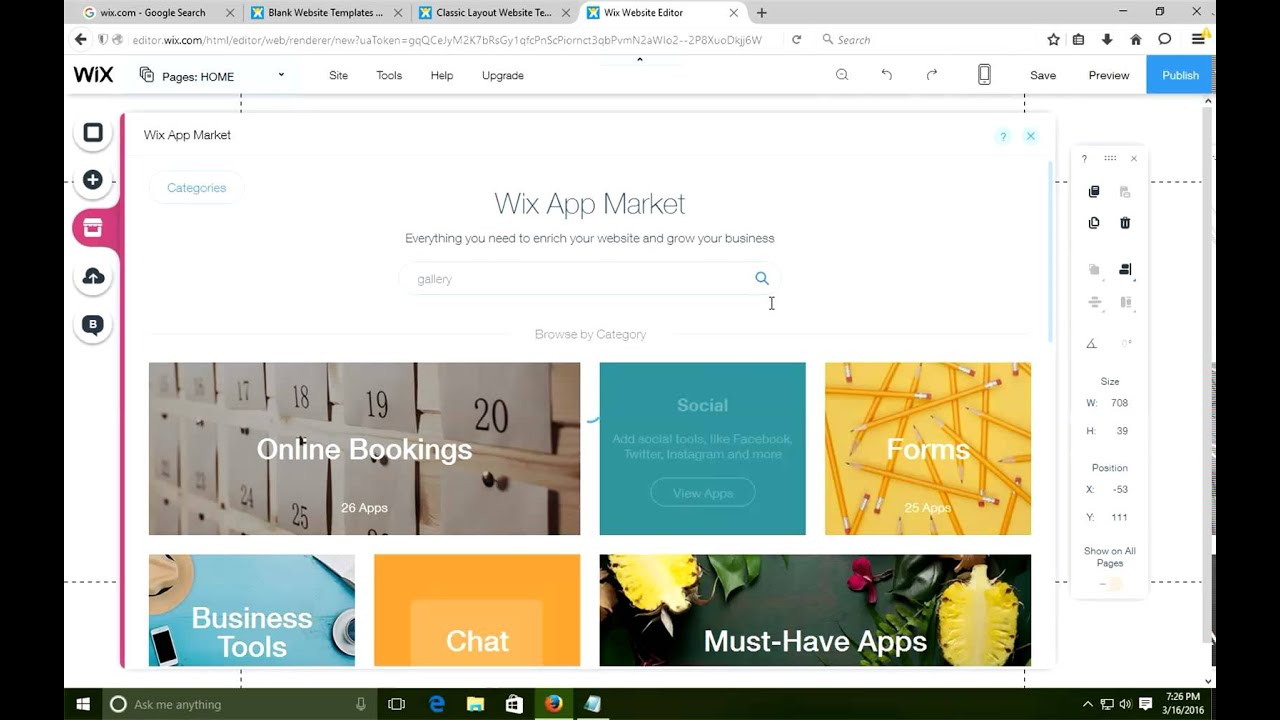Click the duplicate icon in toolbox
This screenshot has width=1280, height=720.
1094,223
